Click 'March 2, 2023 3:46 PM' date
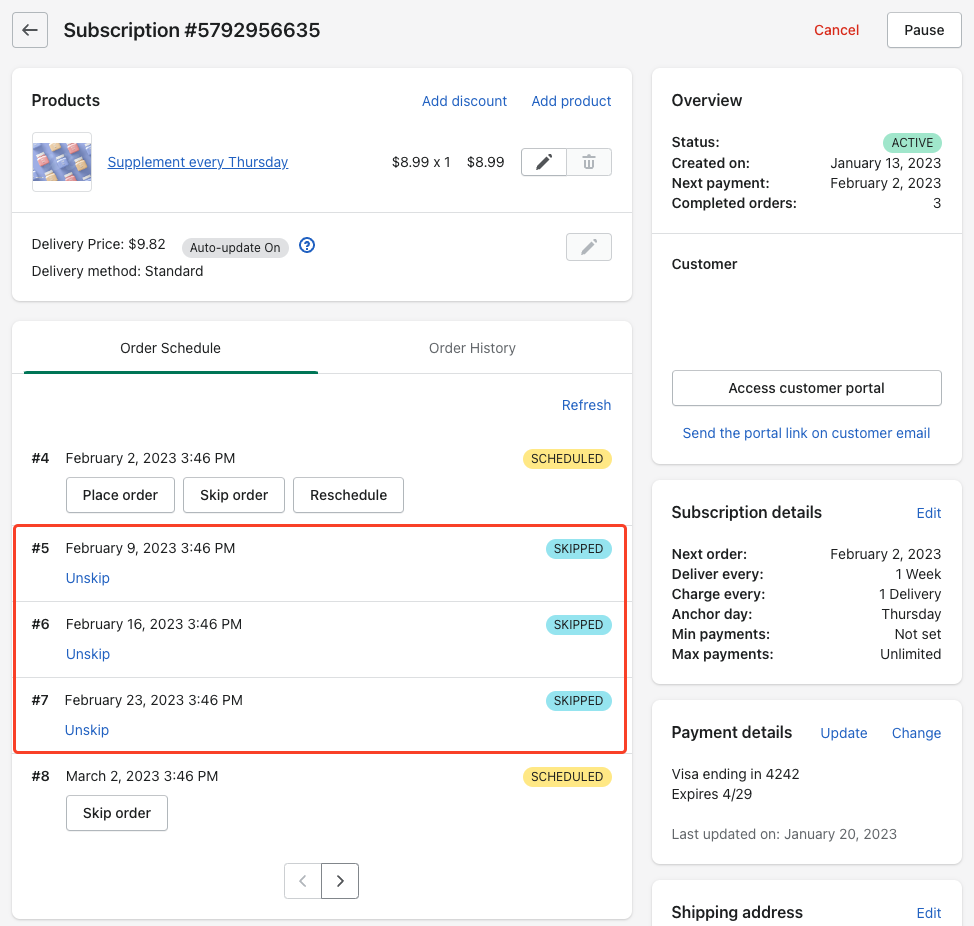Image resolution: width=974 pixels, height=926 pixels. point(142,776)
